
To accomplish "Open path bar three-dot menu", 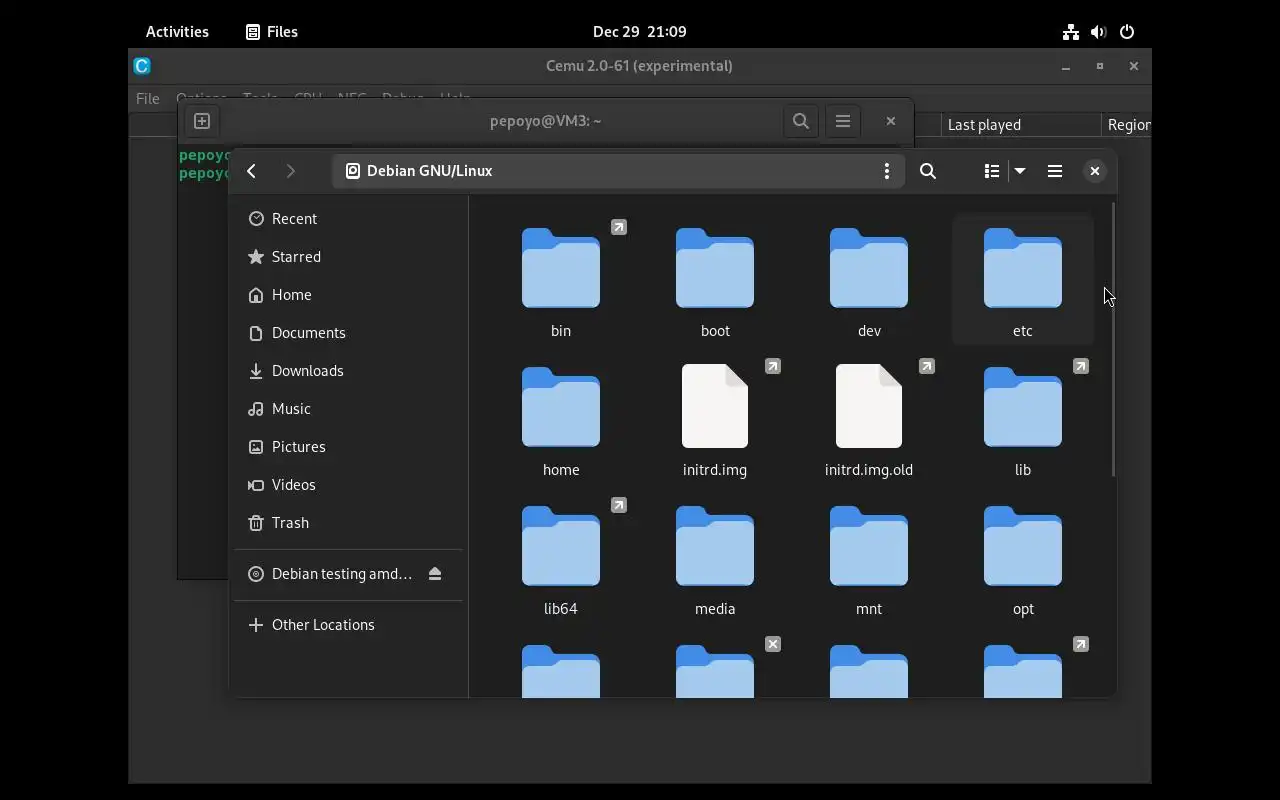I will 886,171.
